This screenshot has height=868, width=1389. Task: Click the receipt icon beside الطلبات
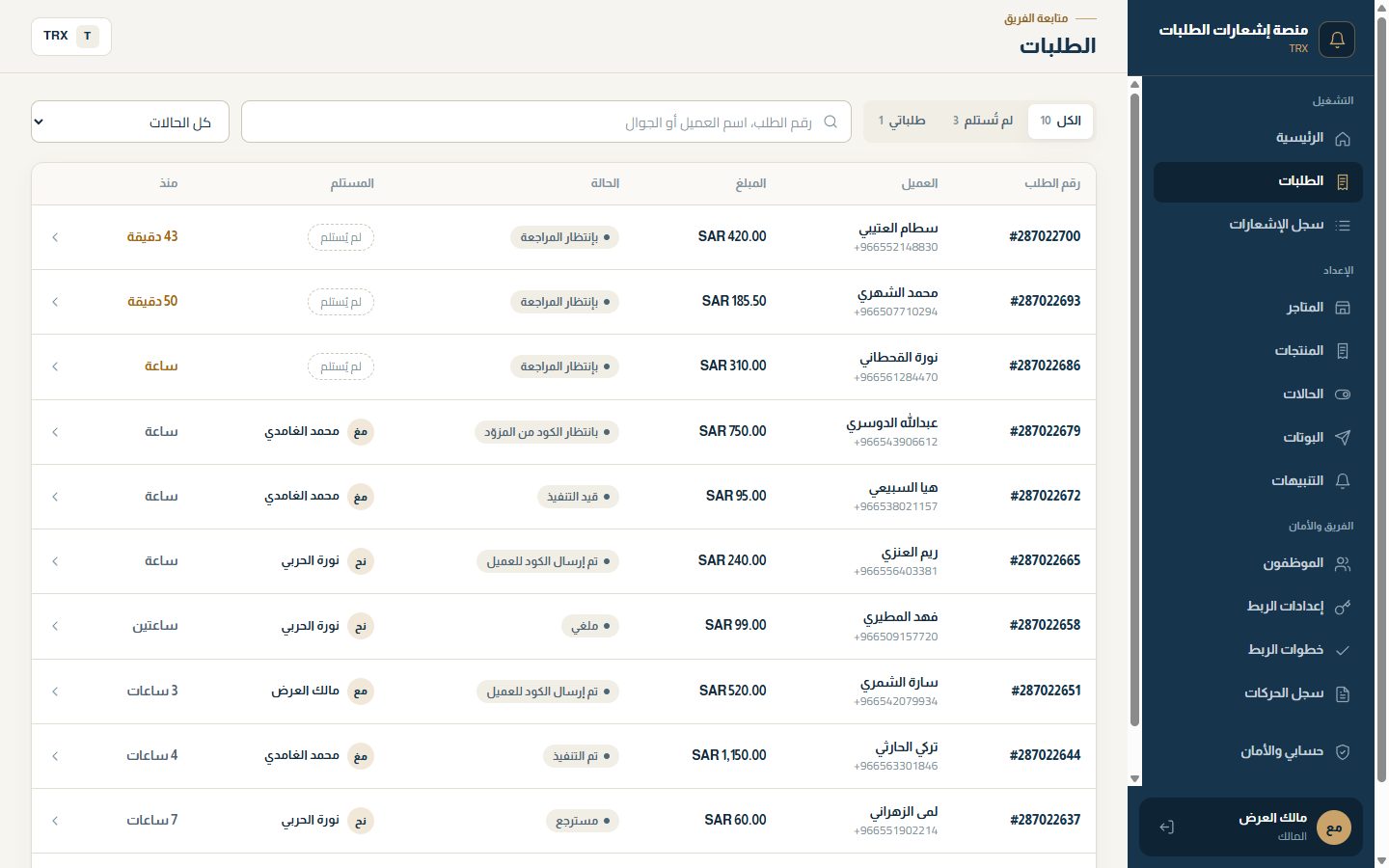pyautogui.click(x=1342, y=181)
